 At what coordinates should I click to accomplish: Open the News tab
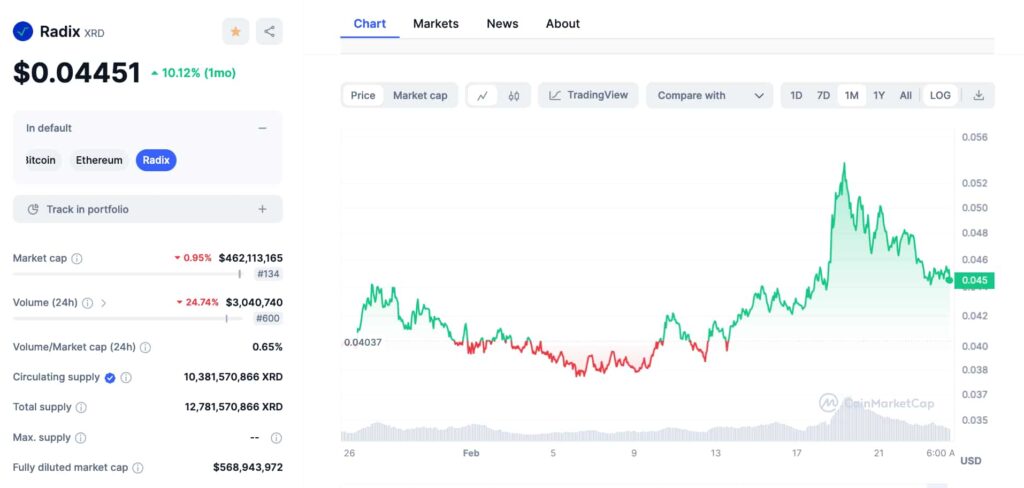pyautogui.click(x=502, y=24)
